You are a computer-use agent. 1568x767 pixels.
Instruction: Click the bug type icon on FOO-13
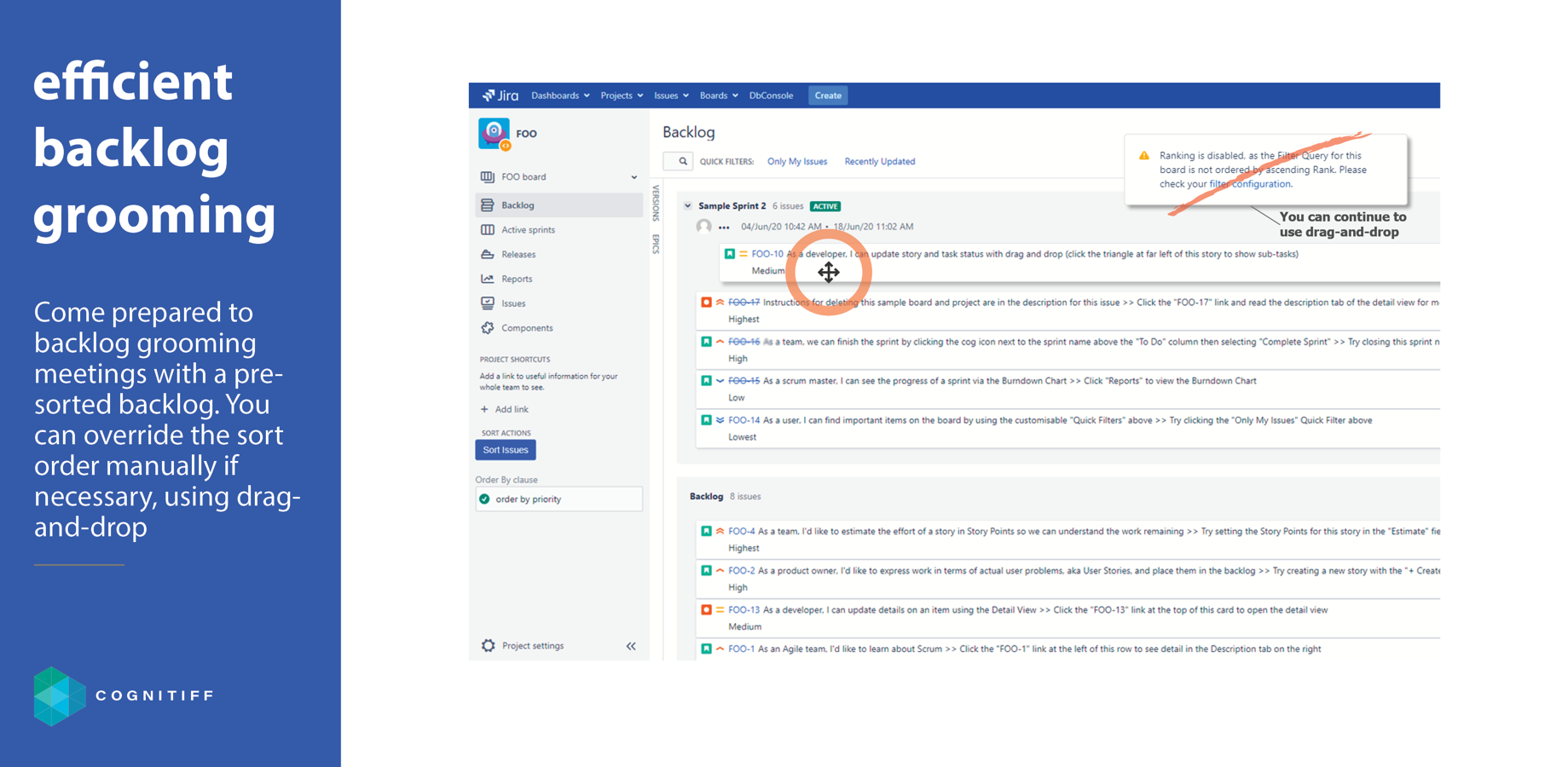[706, 610]
